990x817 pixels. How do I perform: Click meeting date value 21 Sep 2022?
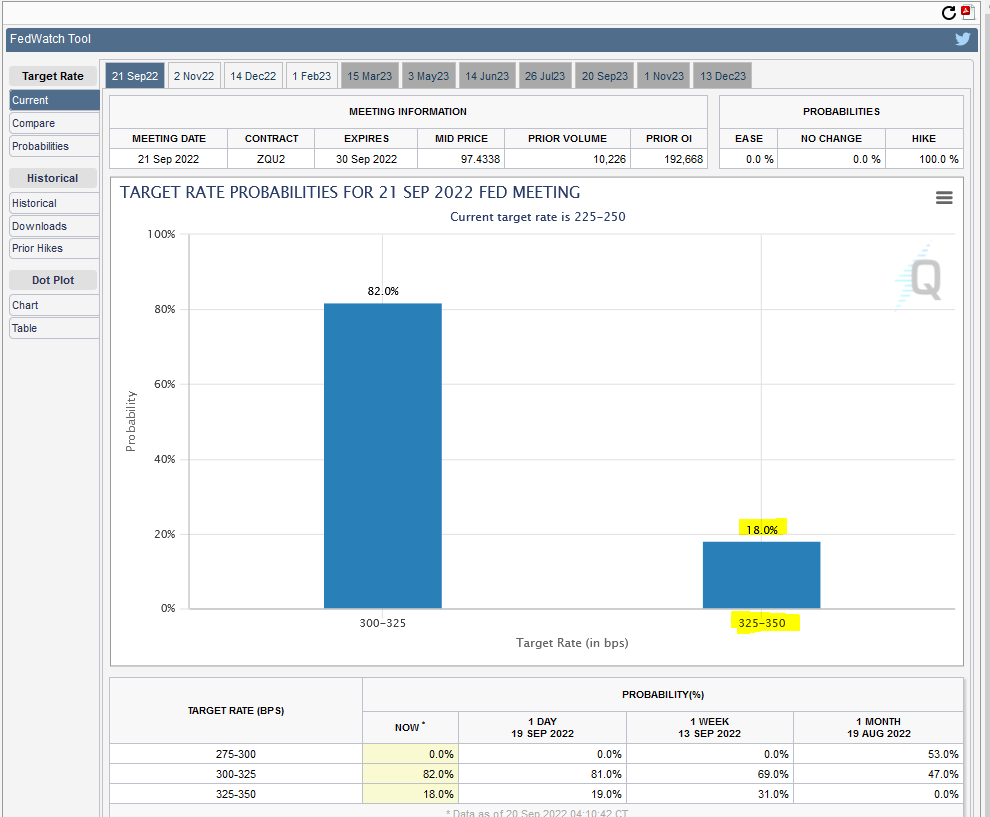(x=169, y=159)
